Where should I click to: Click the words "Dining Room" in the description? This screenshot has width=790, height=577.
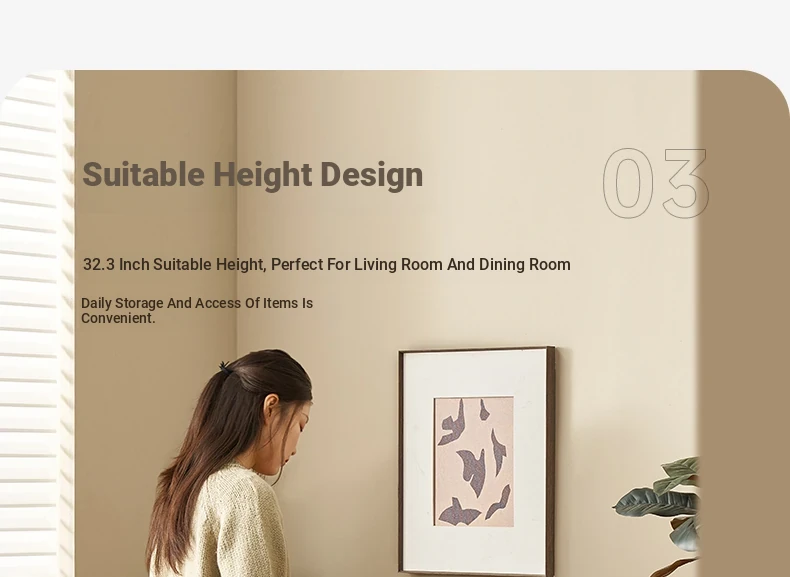(524, 264)
